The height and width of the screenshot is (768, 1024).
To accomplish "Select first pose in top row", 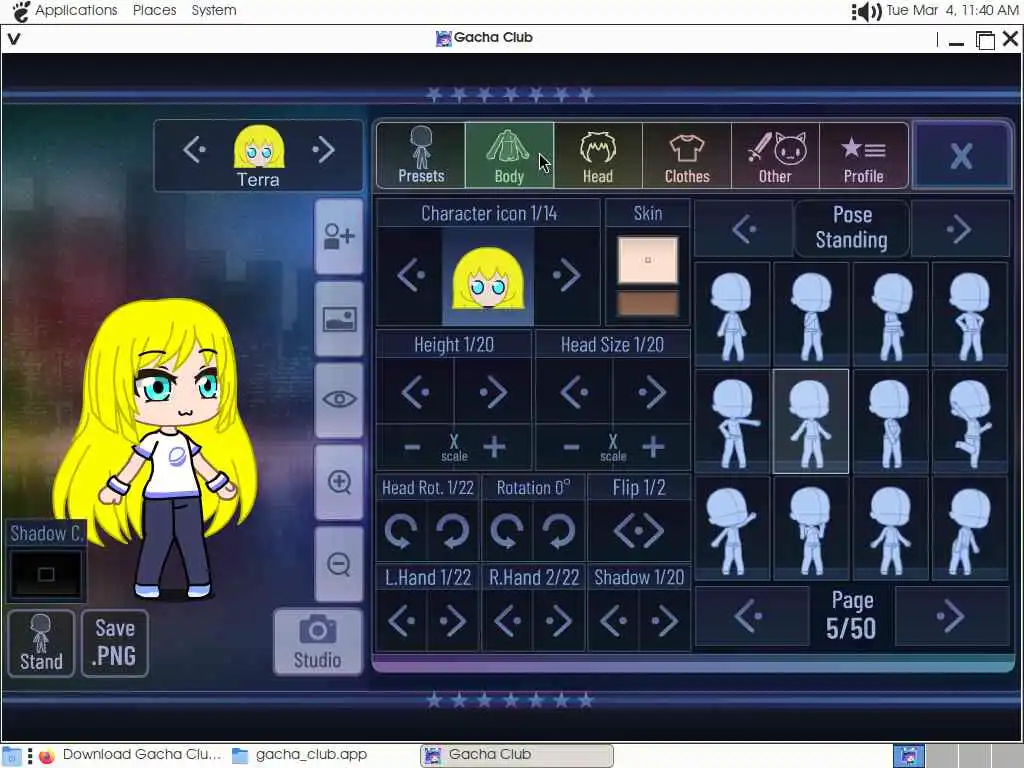I will point(732,315).
